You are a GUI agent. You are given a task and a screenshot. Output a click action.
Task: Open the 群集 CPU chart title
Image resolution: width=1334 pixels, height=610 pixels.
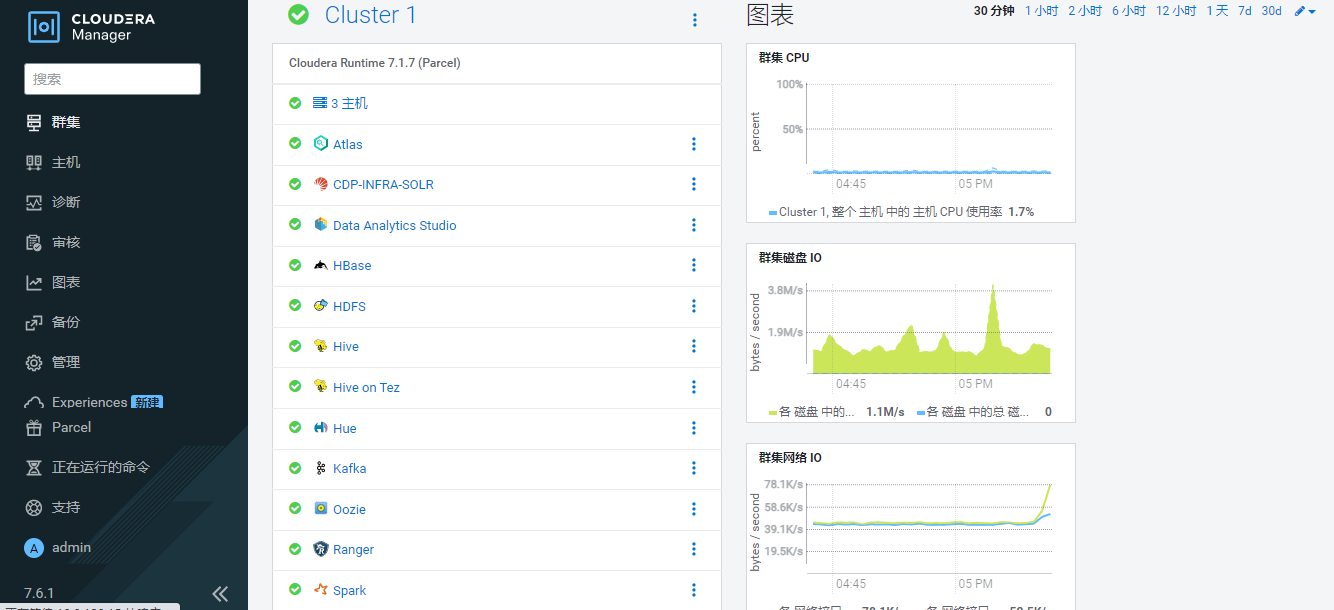[784, 58]
